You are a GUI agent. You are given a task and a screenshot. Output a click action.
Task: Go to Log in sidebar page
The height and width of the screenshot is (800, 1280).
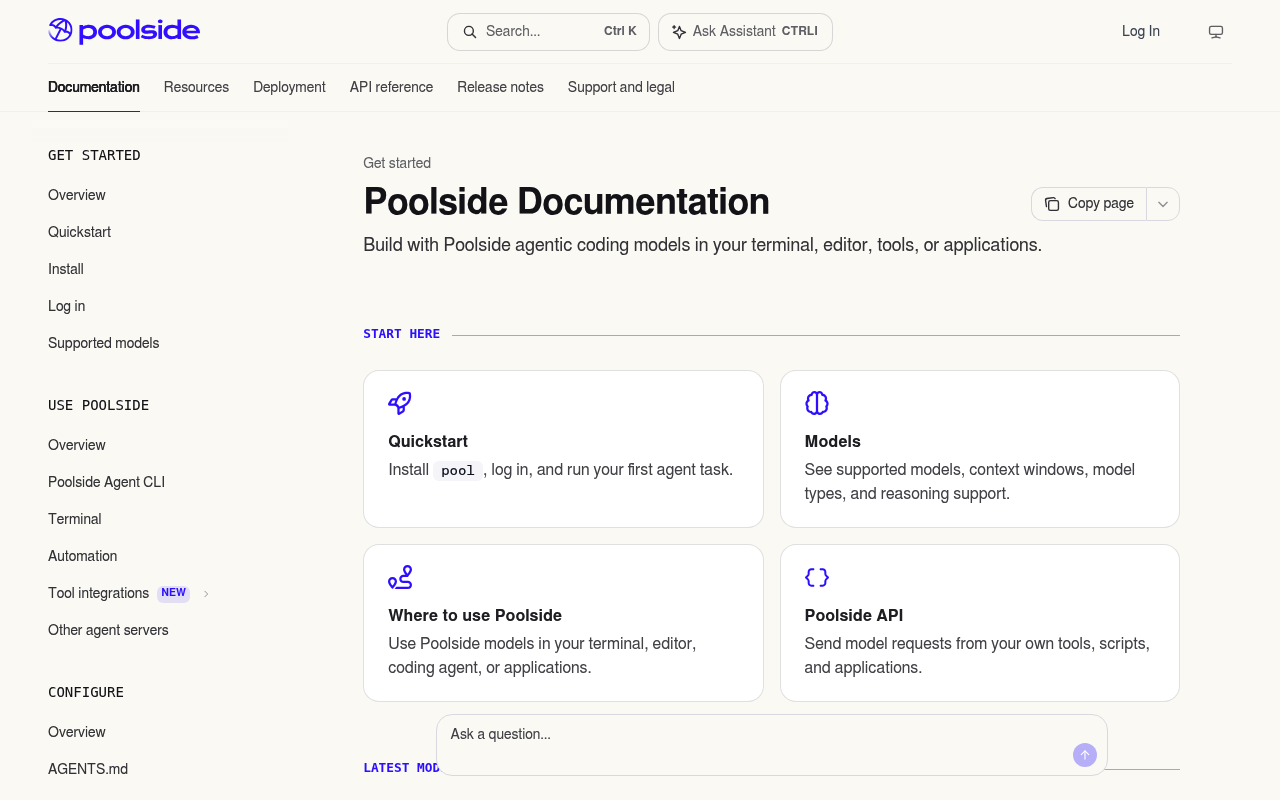coord(66,306)
